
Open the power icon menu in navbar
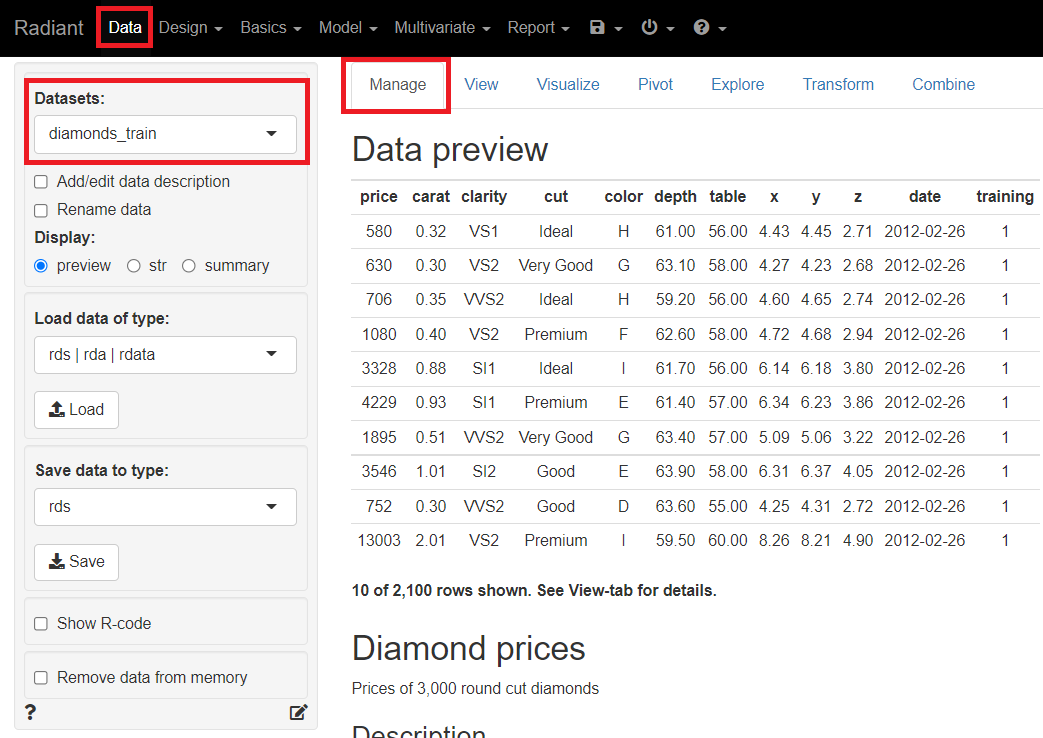point(657,28)
